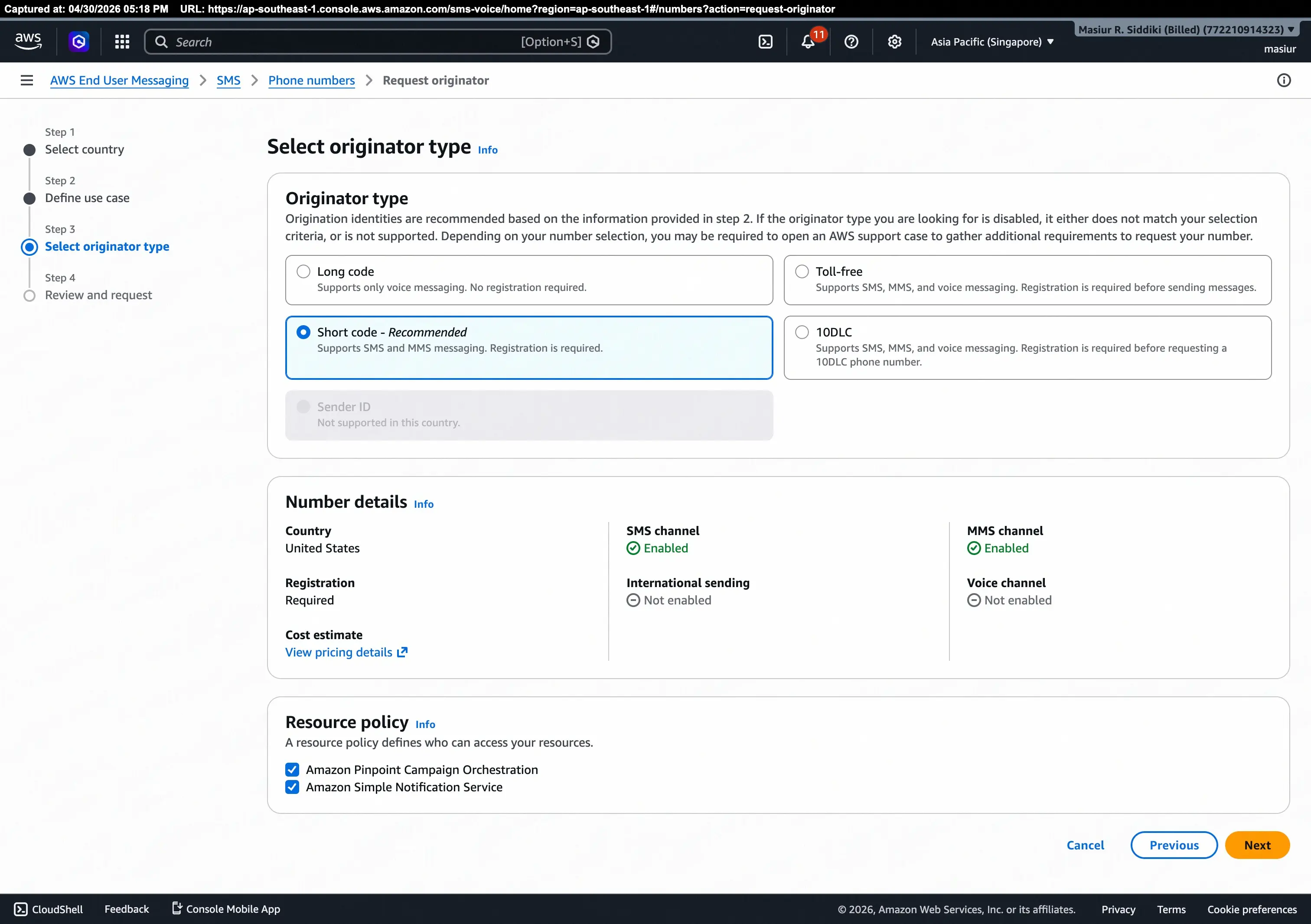This screenshot has height=924, width=1311.
Task: Click Voice channel Not enabled status
Action: click(1009, 600)
